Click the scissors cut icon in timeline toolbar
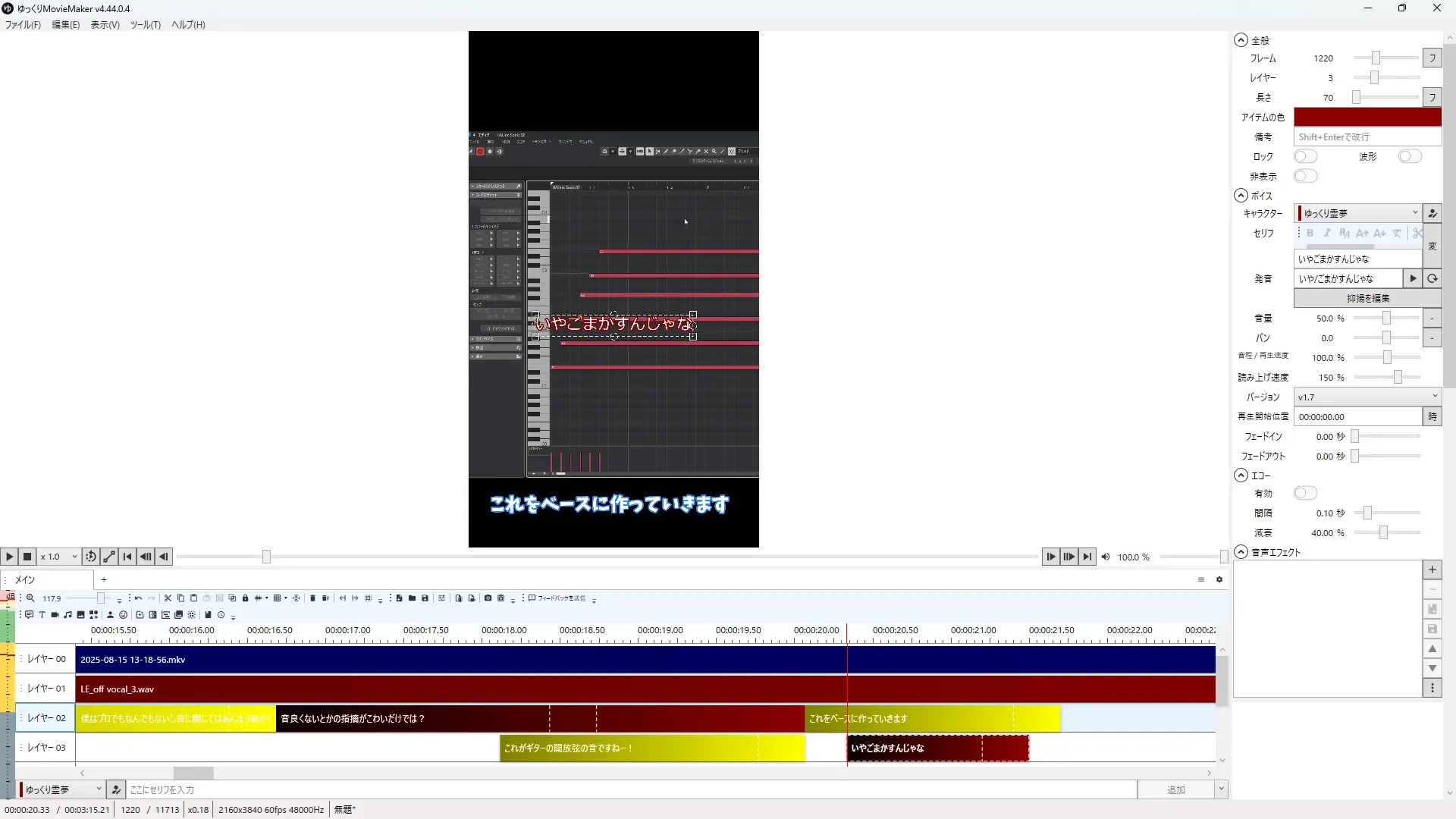 pos(168,598)
